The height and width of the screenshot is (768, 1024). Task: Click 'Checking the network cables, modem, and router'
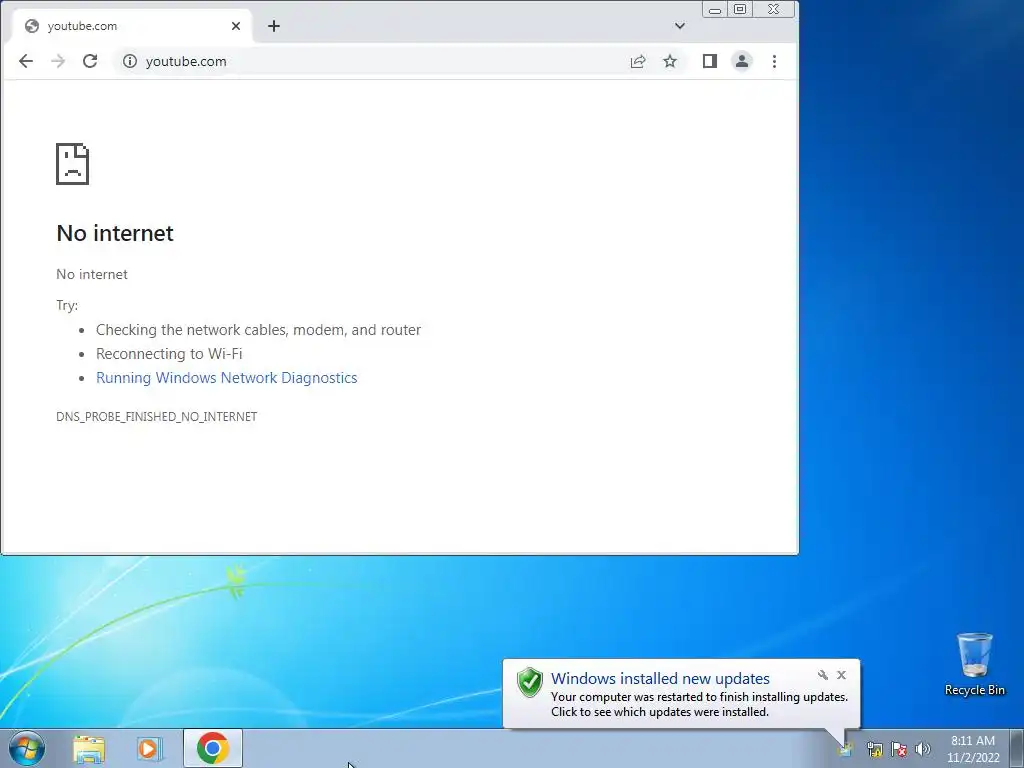click(259, 330)
